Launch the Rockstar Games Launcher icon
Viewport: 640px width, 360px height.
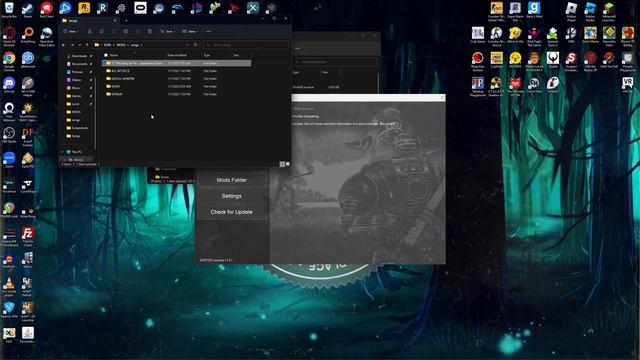[84, 8]
